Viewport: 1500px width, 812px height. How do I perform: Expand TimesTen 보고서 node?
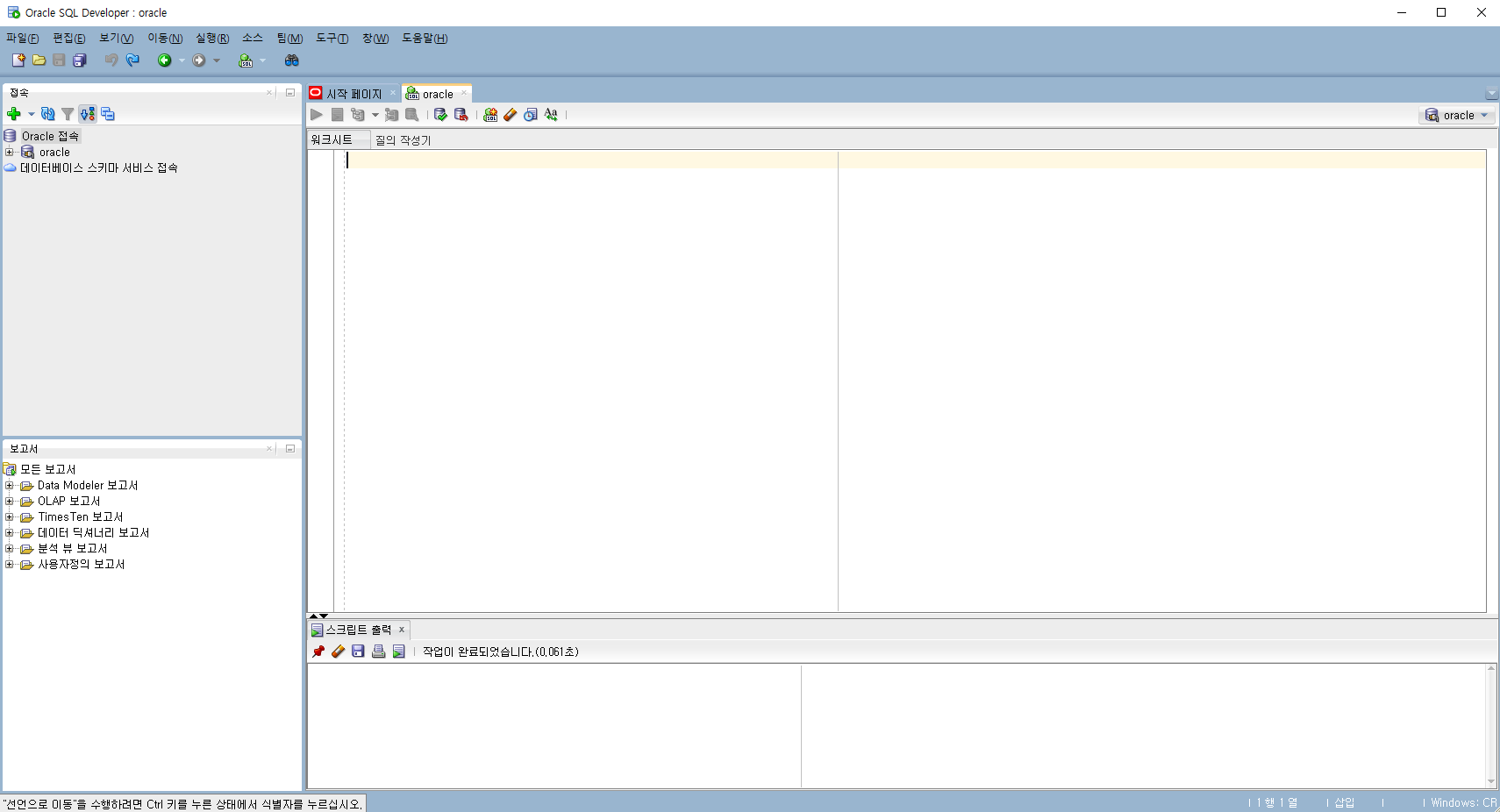[10, 517]
